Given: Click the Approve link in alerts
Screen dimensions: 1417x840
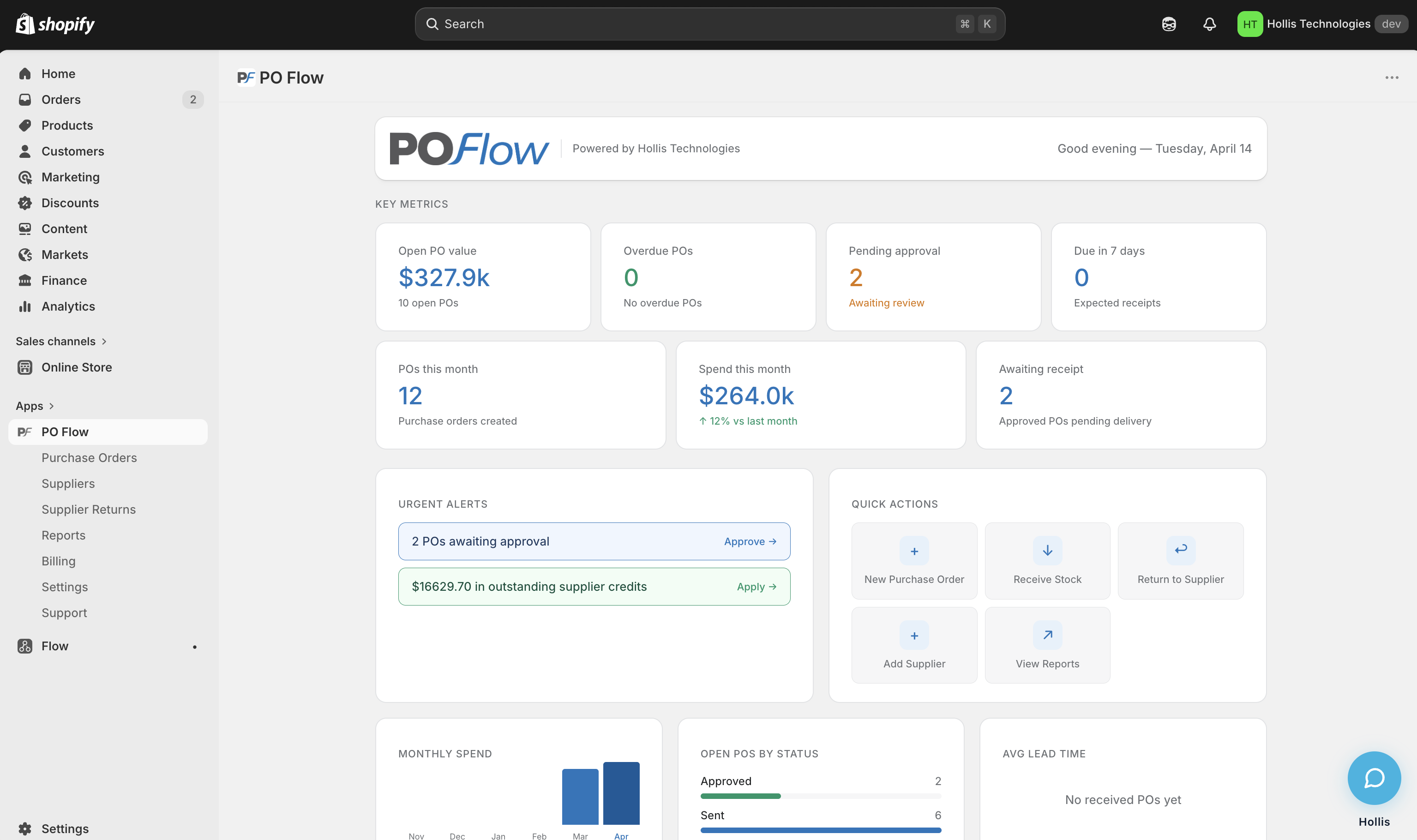Looking at the screenshot, I should (750, 541).
